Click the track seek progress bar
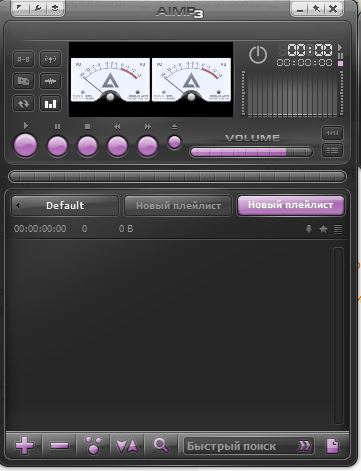 [x=177, y=176]
